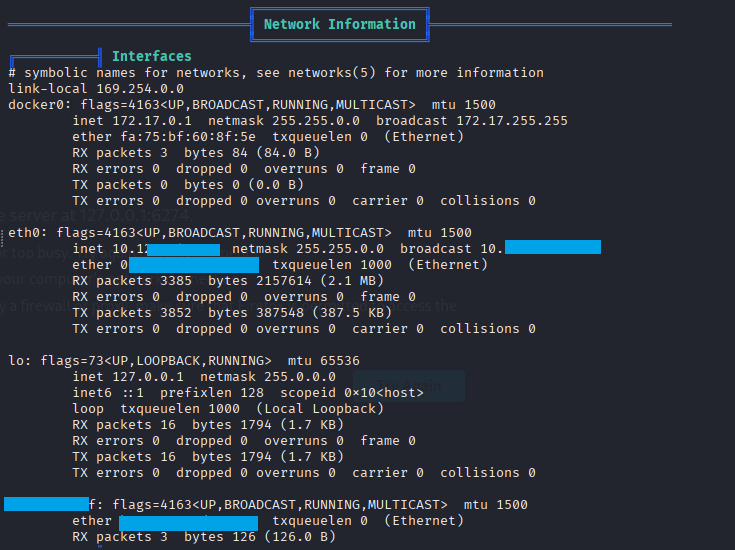Click the lo loopback interface name
This screenshot has width=735, height=550.
[16, 360]
